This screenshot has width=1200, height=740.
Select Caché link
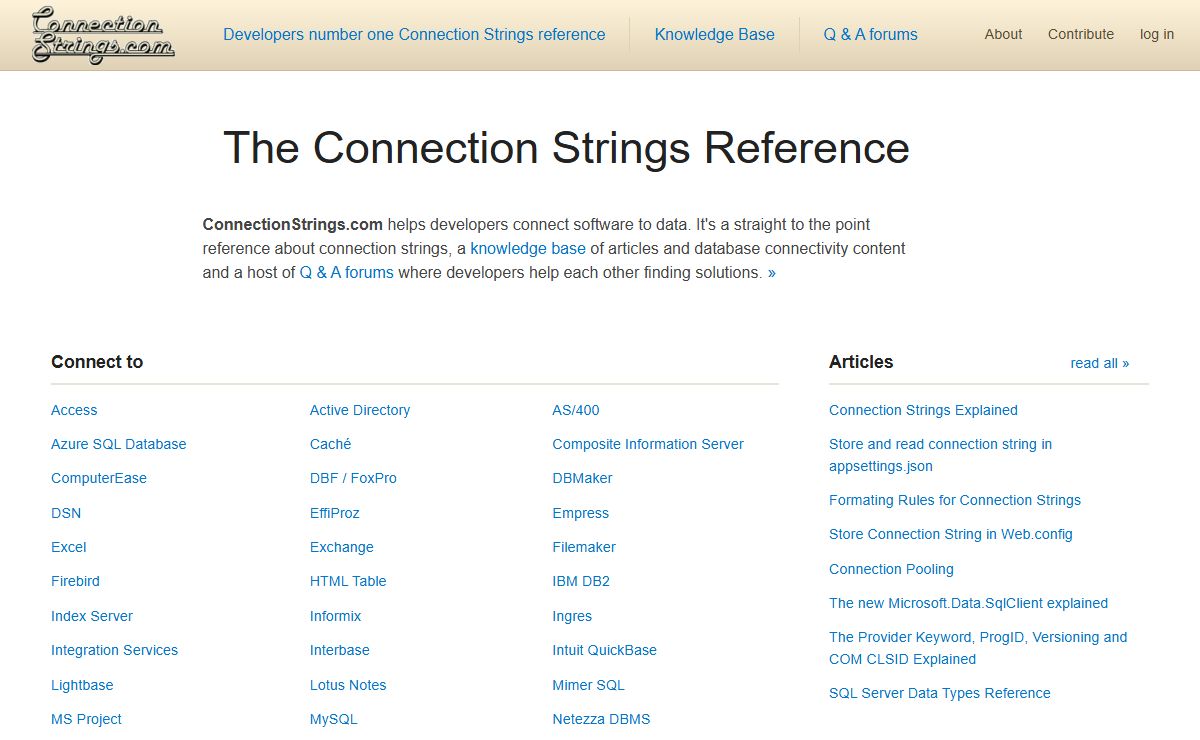tap(330, 444)
